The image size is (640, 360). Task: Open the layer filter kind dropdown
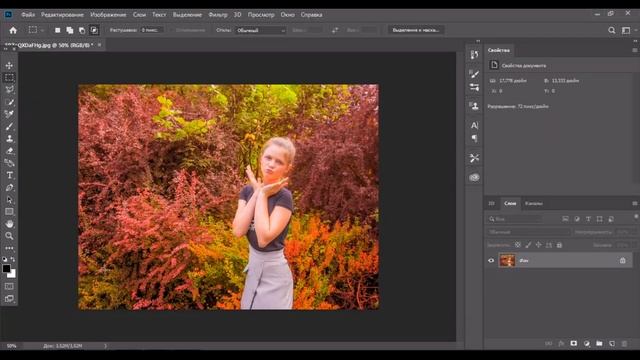(515, 219)
